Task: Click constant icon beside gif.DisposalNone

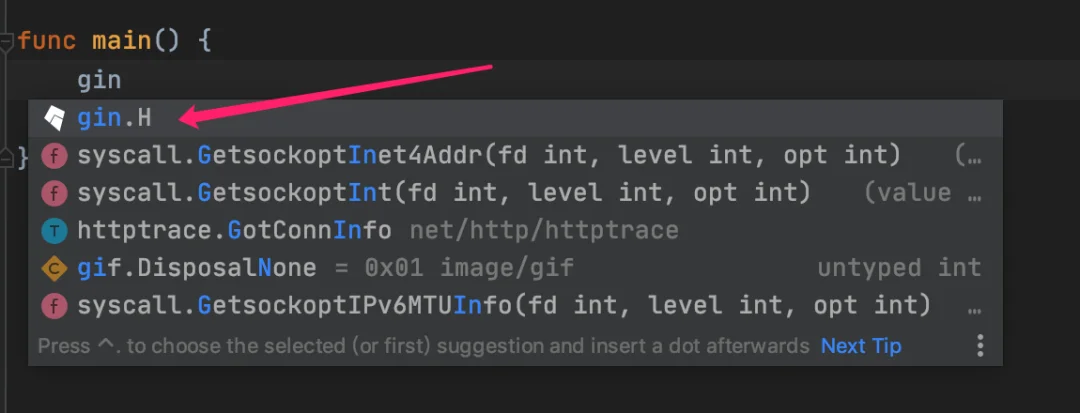Action: pyautogui.click(x=54, y=268)
